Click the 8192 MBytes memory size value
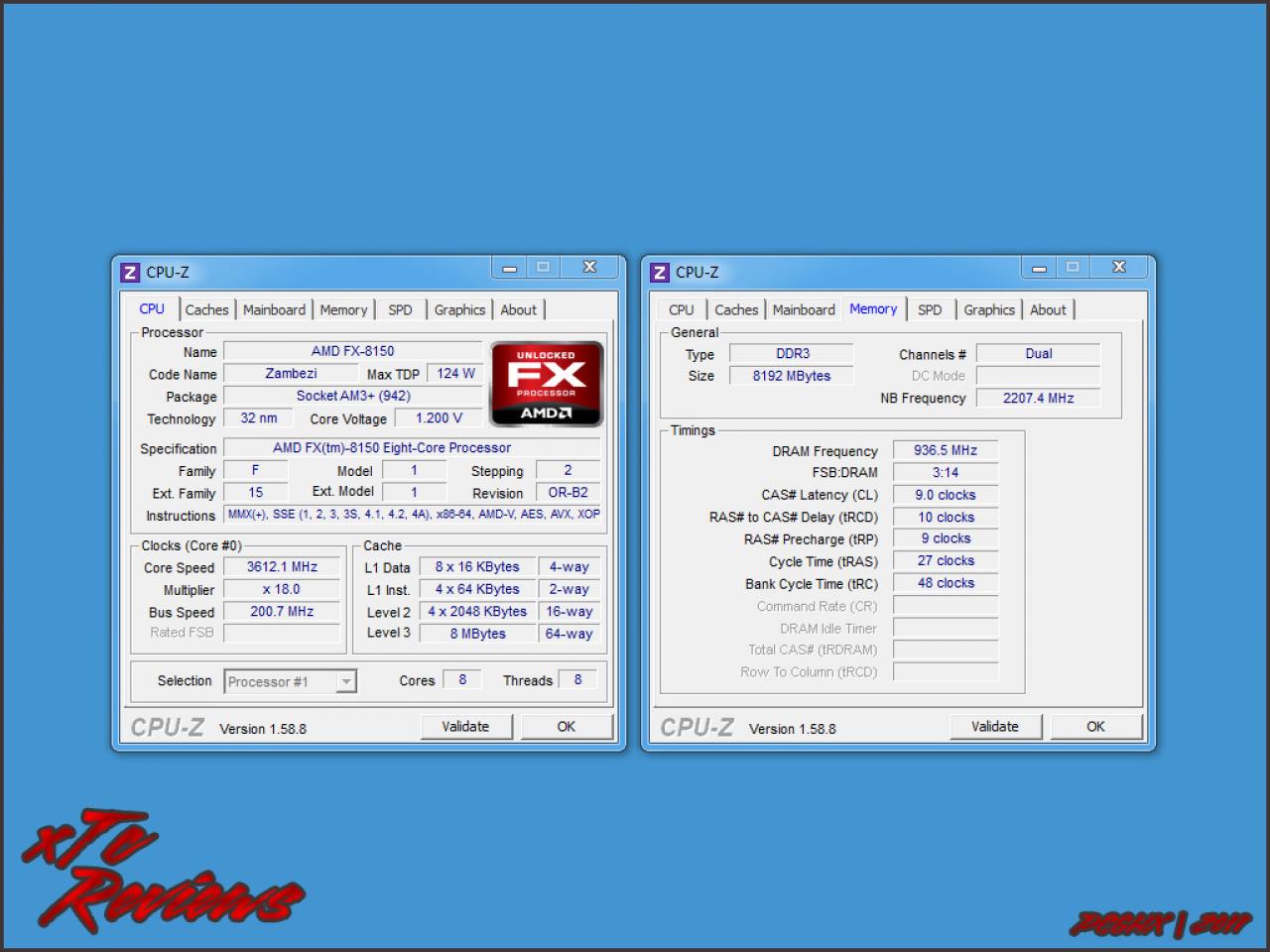1270x952 pixels. [x=792, y=376]
